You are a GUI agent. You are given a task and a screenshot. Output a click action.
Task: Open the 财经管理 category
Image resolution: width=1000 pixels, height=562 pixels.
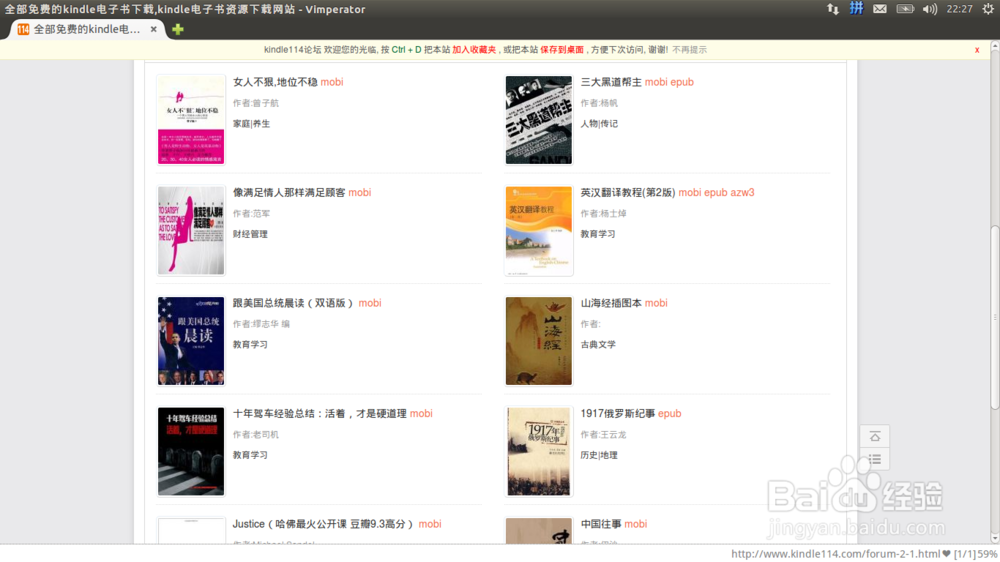pyautogui.click(x=250, y=234)
